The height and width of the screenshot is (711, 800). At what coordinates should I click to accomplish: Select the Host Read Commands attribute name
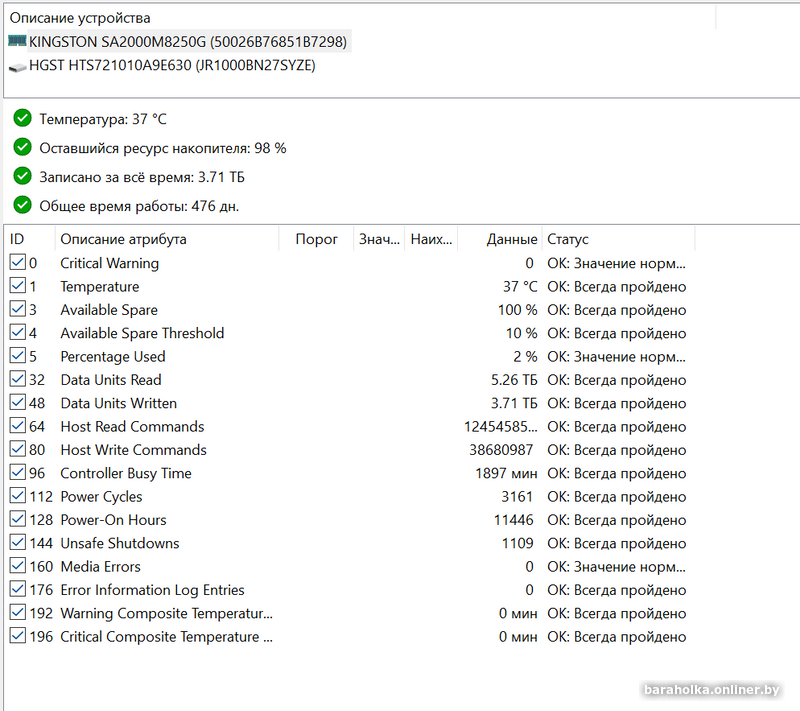132,426
